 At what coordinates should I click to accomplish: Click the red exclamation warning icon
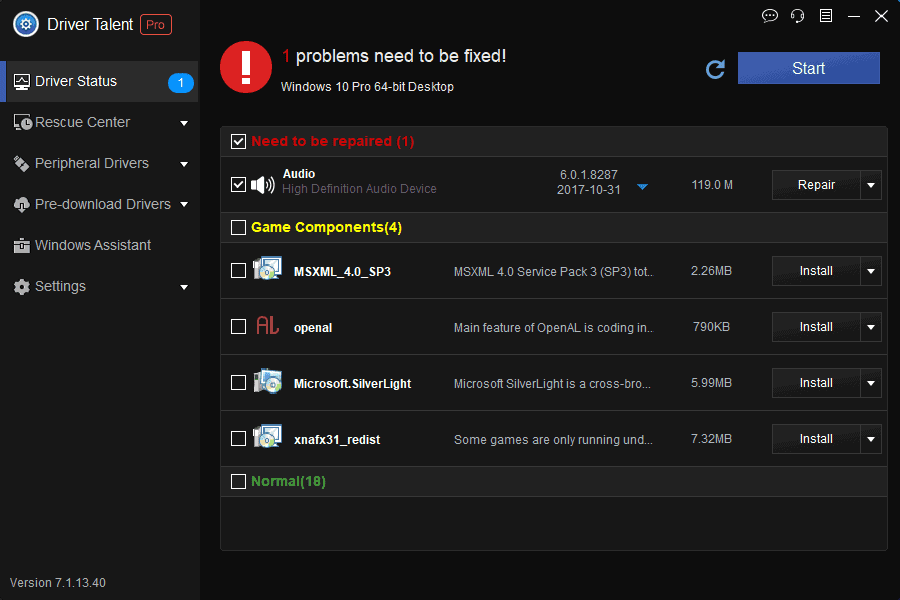click(x=245, y=67)
